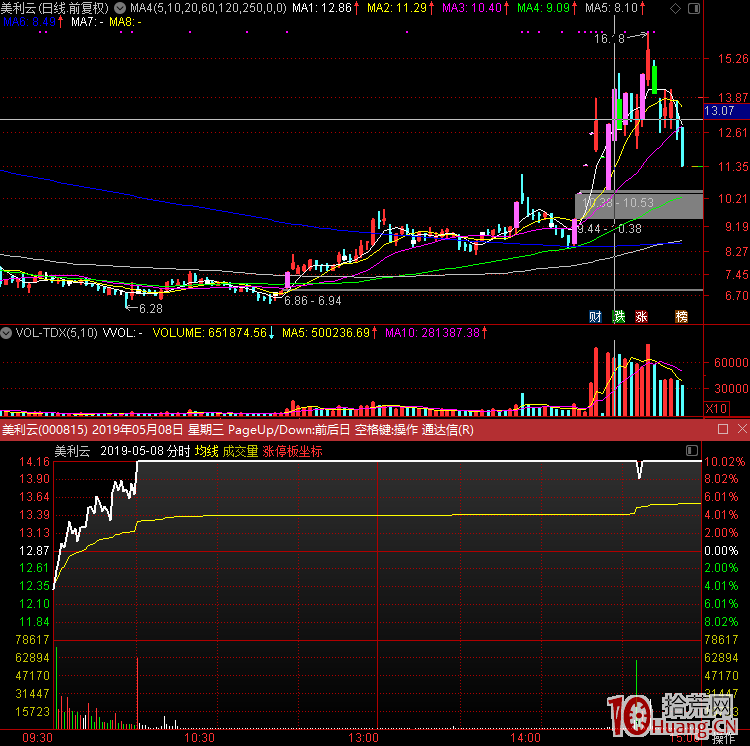Click the 10:30 time axis label
Image resolution: width=750 pixels, height=746 pixels.
tap(199, 738)
